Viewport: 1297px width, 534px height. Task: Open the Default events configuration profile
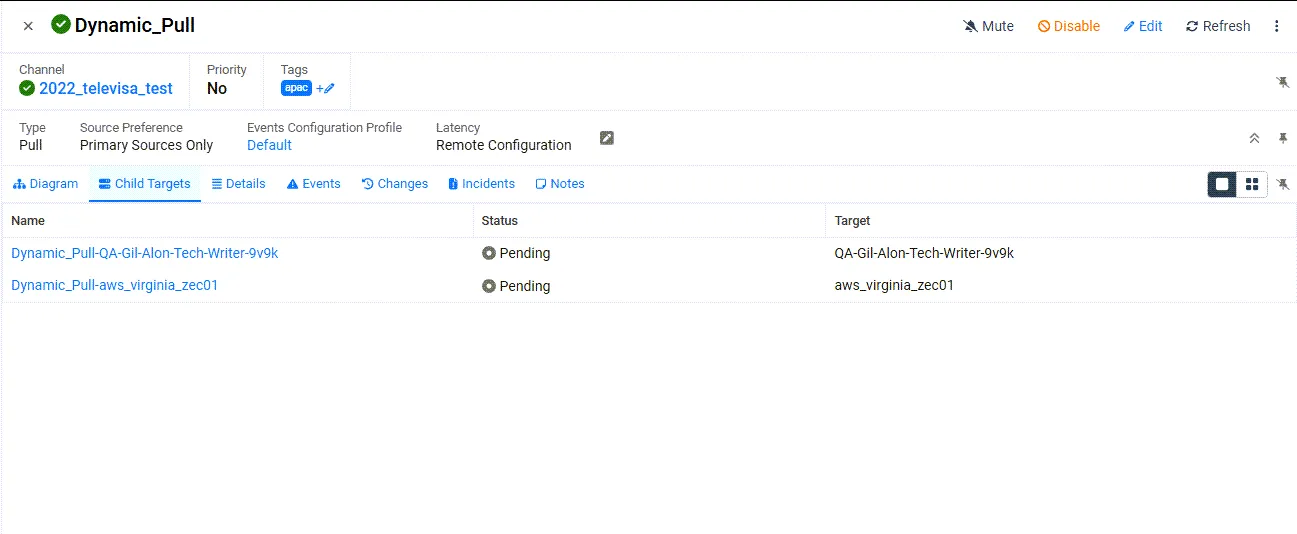pyautogui.click(x=269, y=145)
